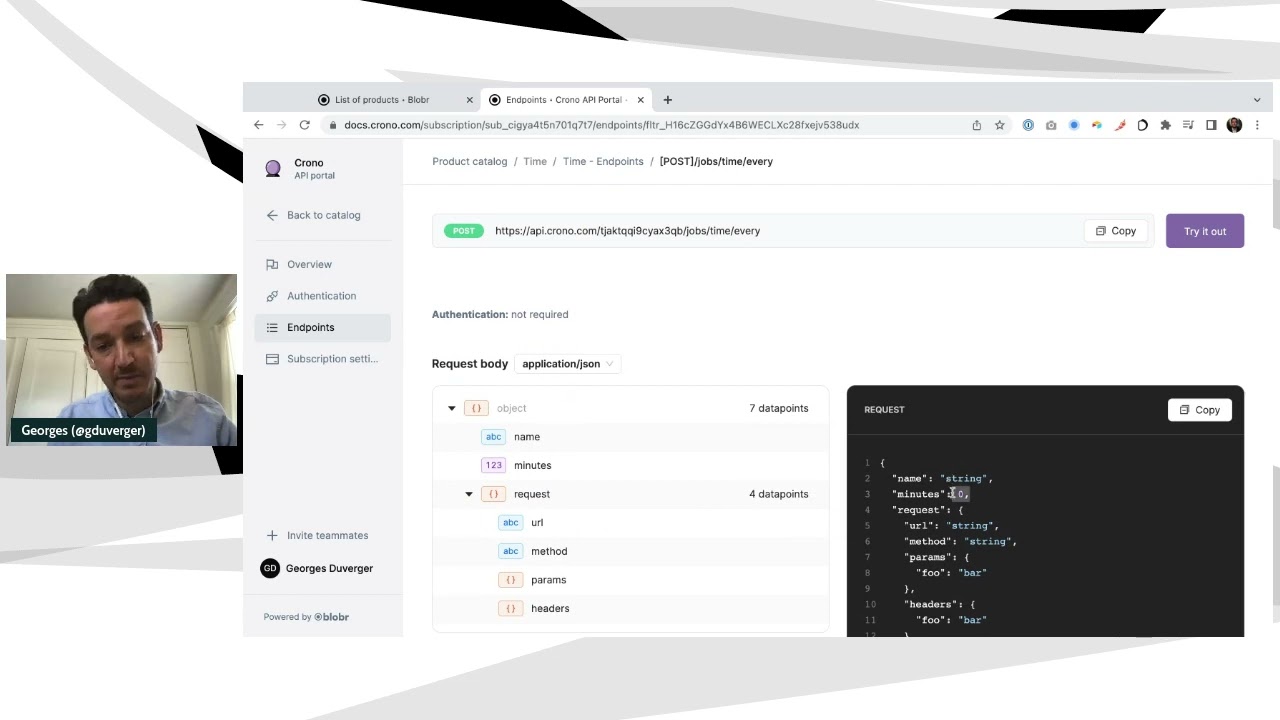Click Invite teammates
The image size is (1280, 720).
pyautogui.click(x=317, y=535)
